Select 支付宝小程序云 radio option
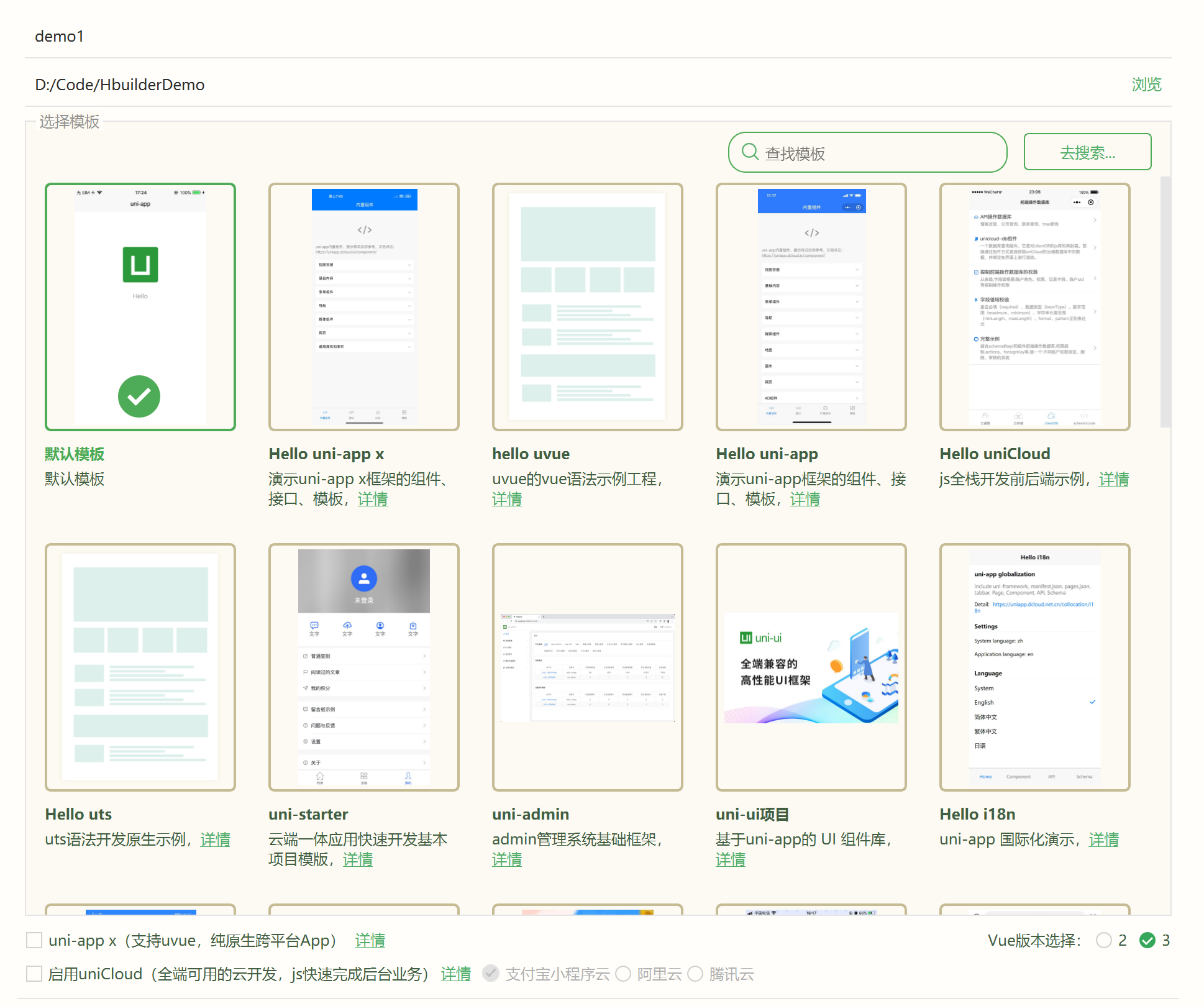The height and width of the screenshot is (1006, 1204). click(x=491, y=973)
